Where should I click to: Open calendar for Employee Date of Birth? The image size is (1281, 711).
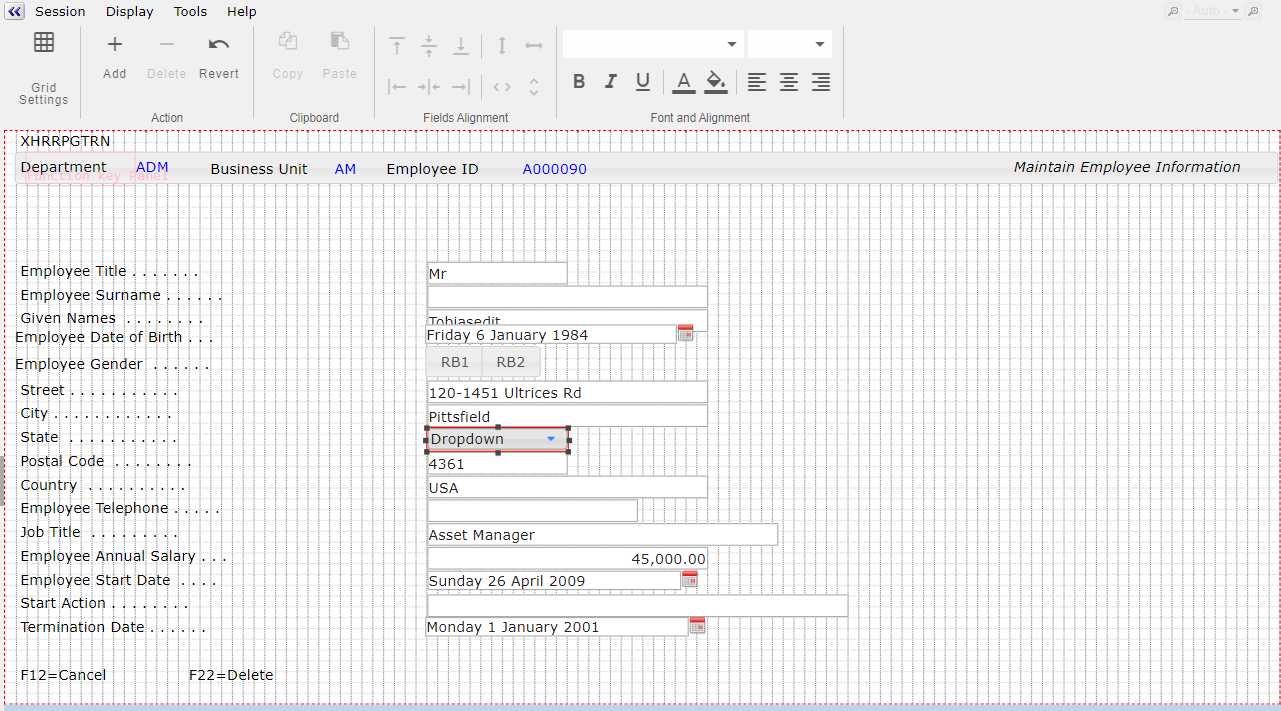(x=685, y=334)
